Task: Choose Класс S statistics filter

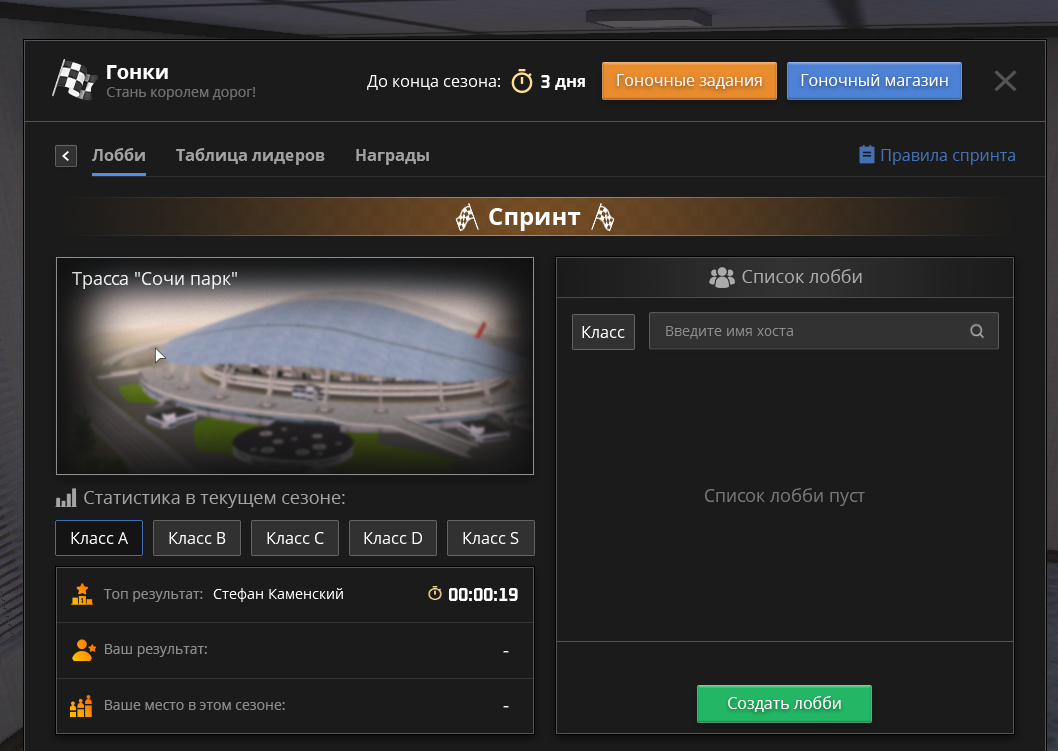Action: tap(490, 538)
